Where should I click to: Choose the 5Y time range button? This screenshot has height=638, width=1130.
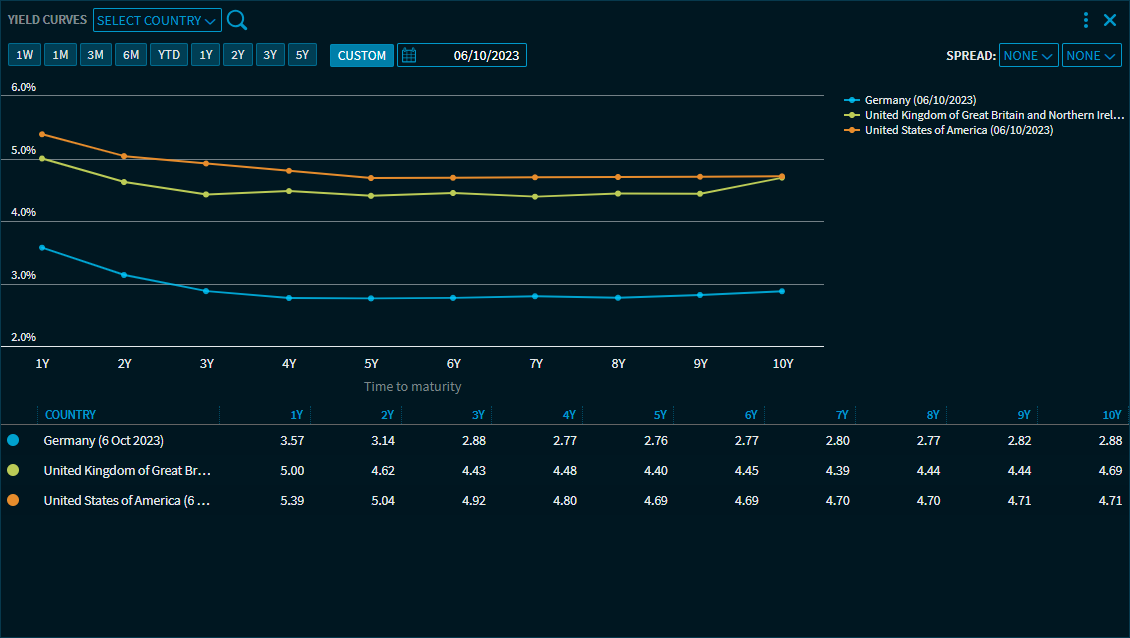coord(302,55)
